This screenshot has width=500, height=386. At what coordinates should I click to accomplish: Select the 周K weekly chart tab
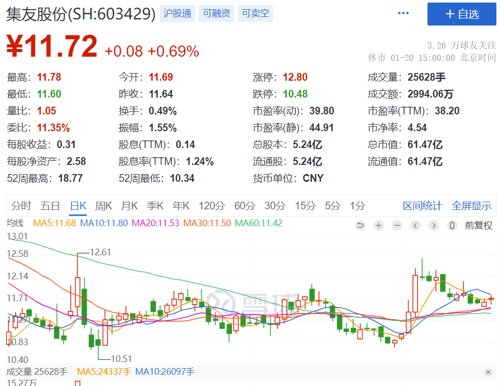pyautogui.click(x=103, y=206)
